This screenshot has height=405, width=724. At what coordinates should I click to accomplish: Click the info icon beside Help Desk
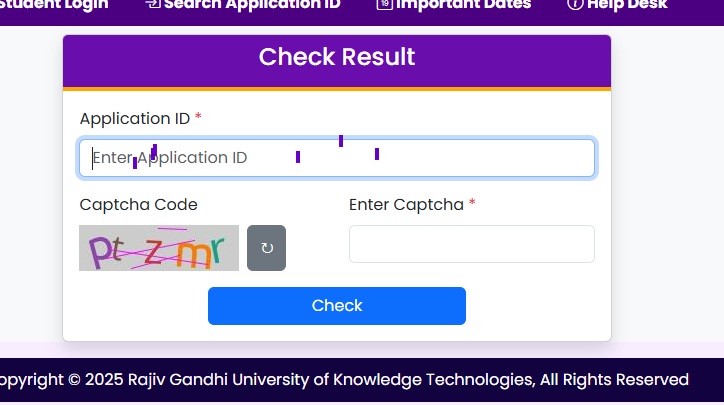click(x=574, y=4)
